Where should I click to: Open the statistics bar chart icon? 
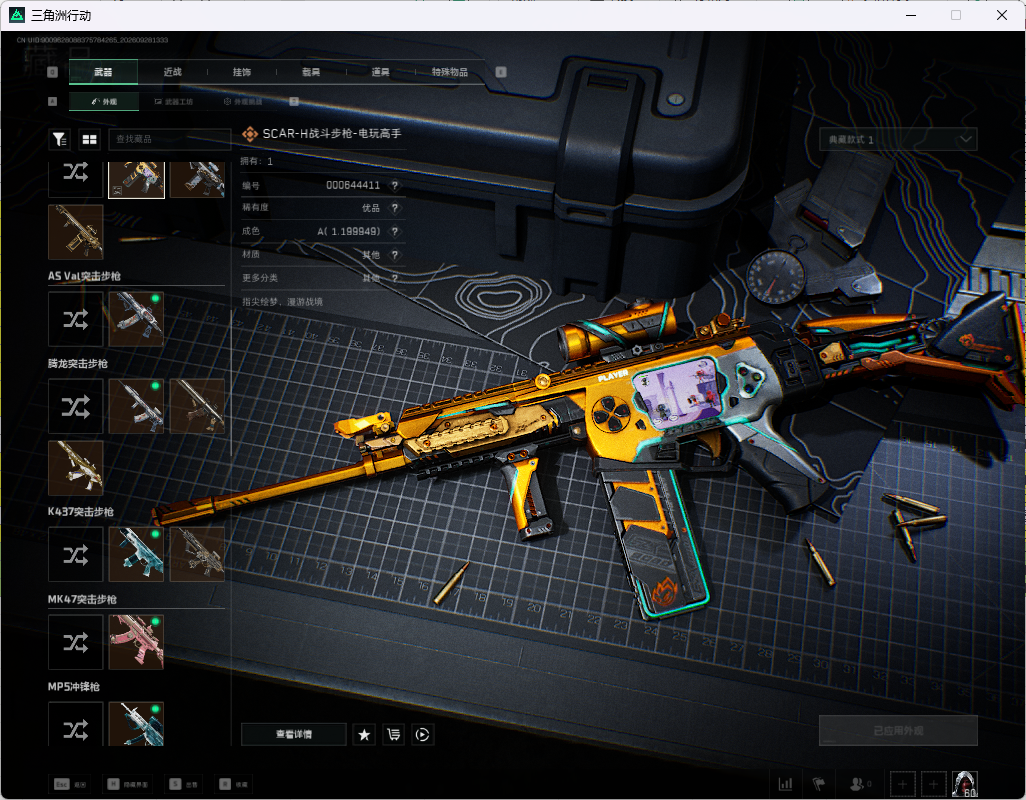[x=785, y=784]
